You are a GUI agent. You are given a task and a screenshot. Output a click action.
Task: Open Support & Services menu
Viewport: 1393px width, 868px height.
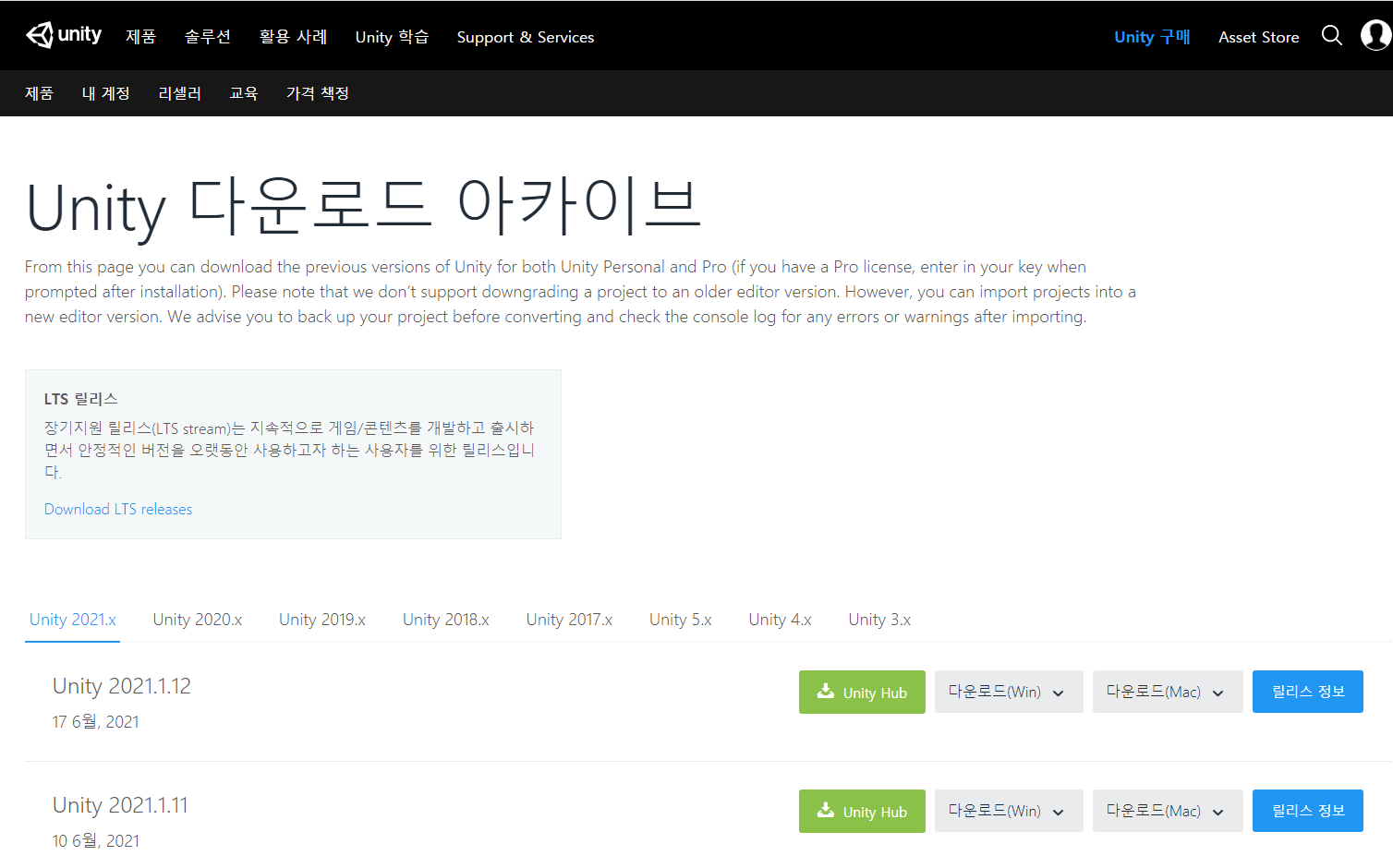coord(526,37)
